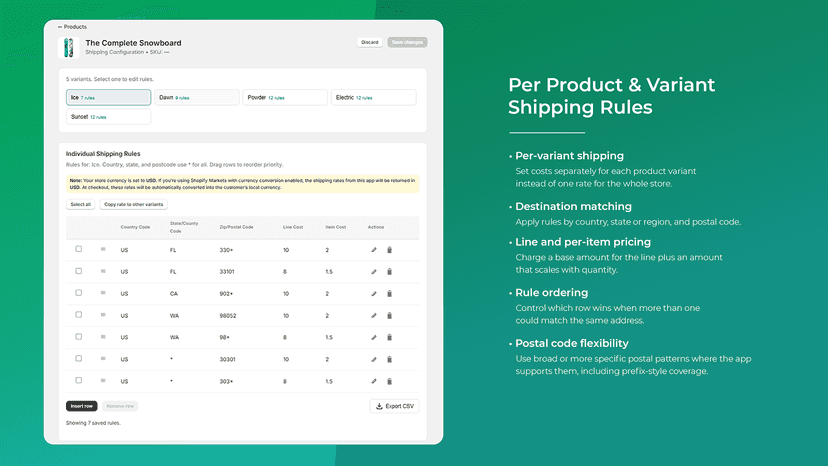Click the Individual Shipping Rules heading
828x466 pixels.
pos(103,154)
